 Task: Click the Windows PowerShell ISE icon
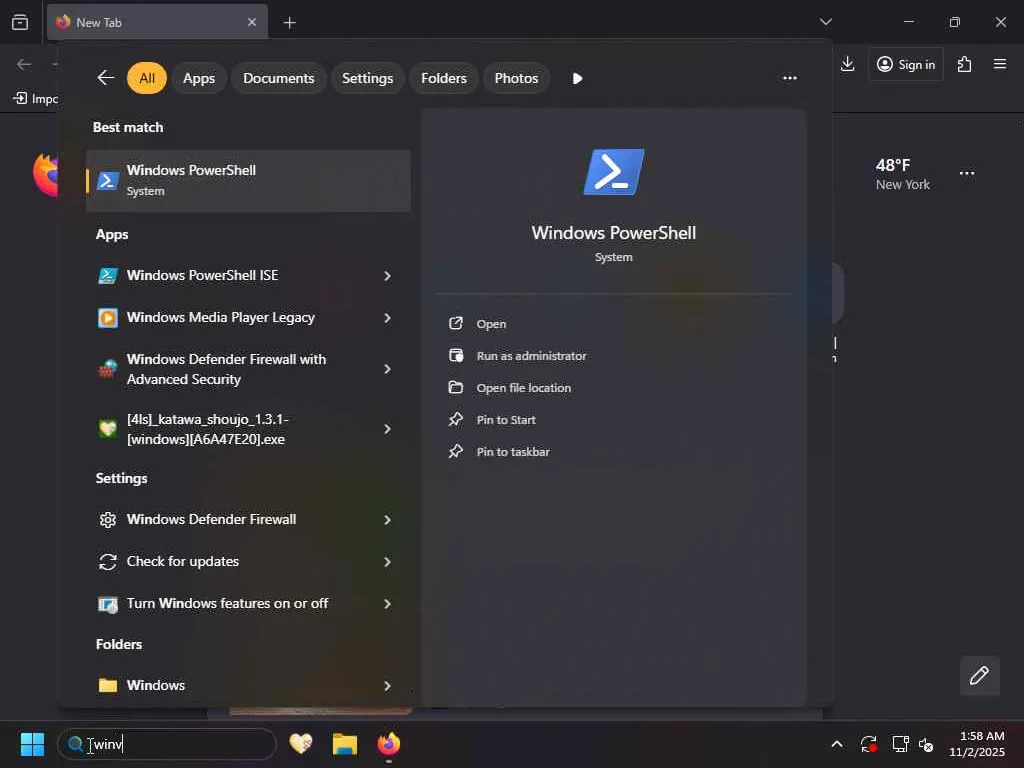click(x=108, y=276)
